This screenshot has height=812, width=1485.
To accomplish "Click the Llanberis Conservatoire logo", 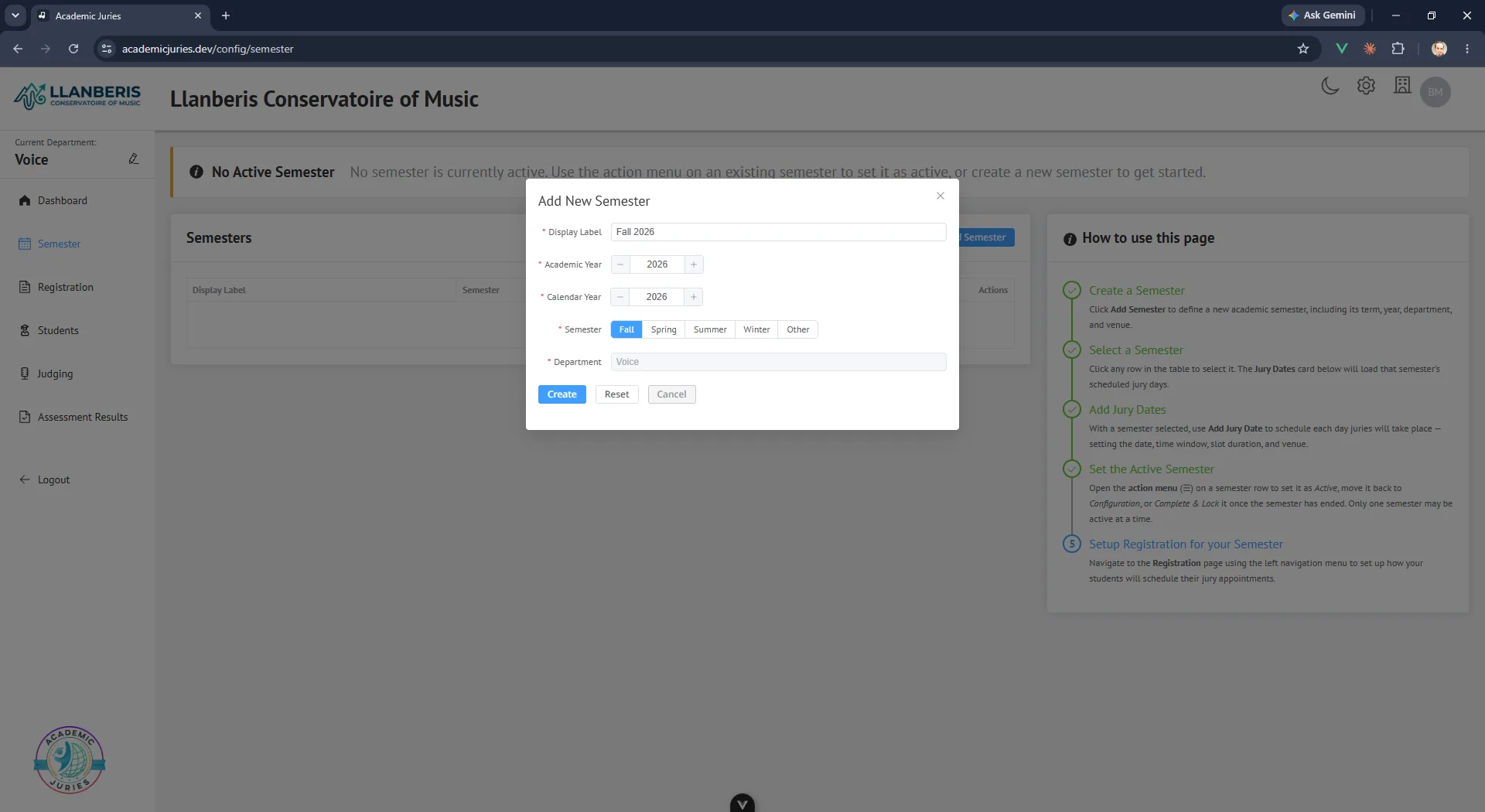I will (77, 96).
